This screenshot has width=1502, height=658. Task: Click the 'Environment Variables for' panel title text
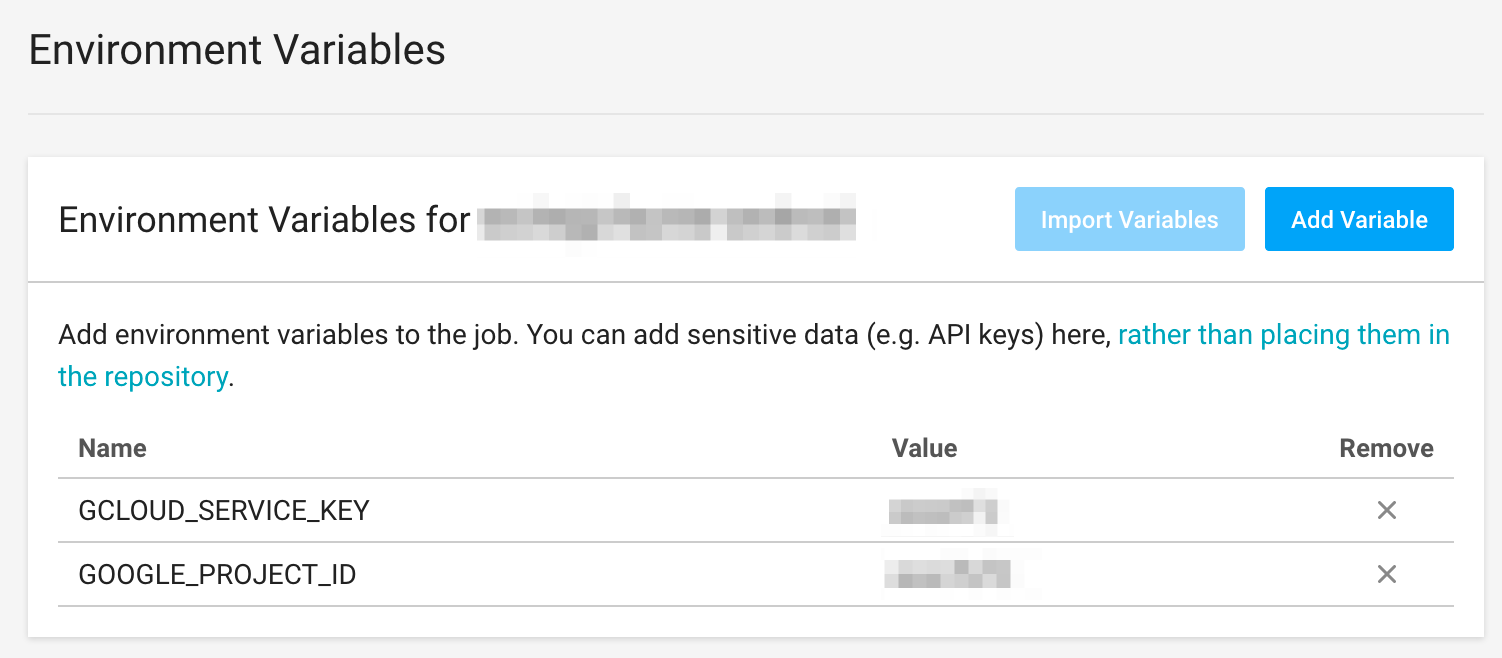(264, 220)
